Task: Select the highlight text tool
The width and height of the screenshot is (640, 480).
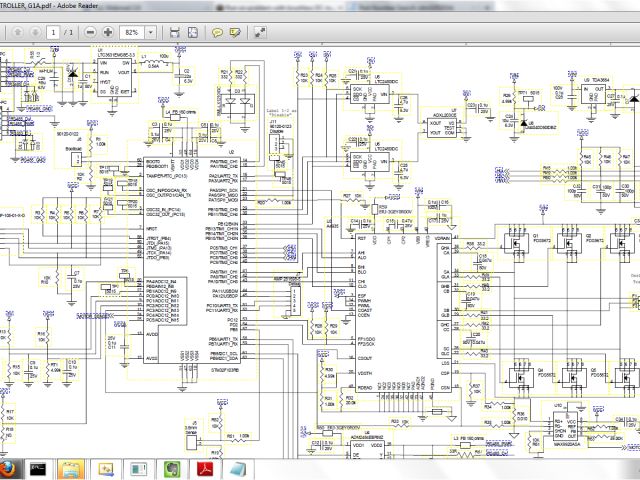Action: (235, 32)
